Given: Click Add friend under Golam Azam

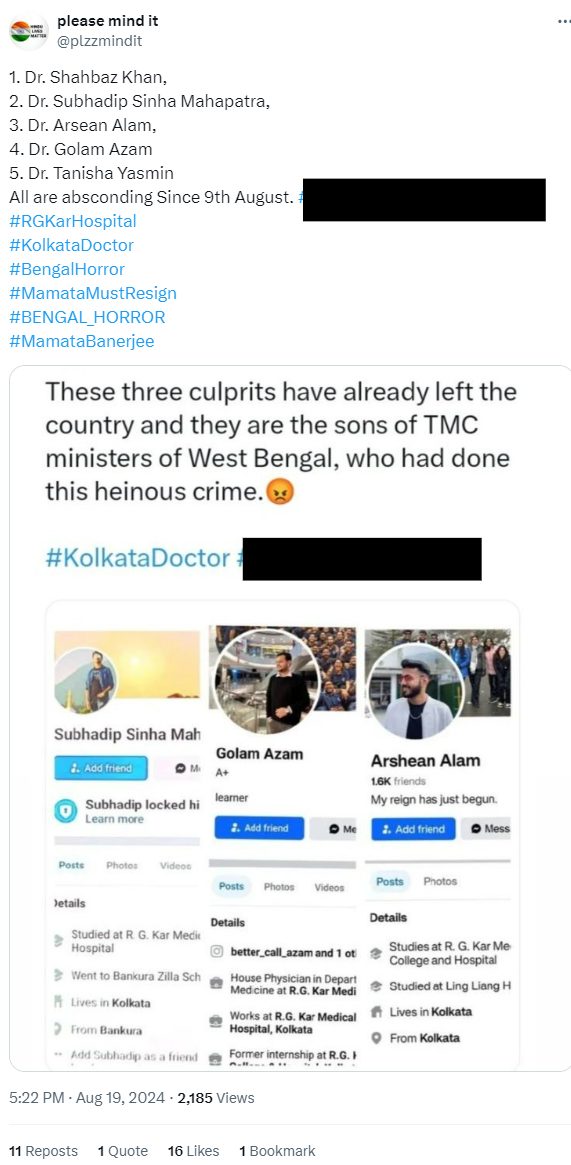Looking at the screenshot, I should (259, 828).
